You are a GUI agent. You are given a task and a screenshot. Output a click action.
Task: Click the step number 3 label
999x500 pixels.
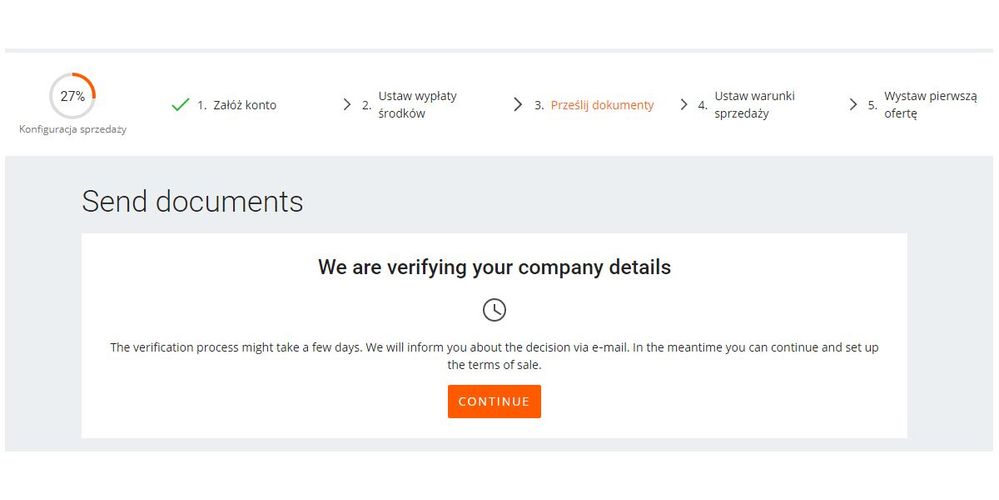pyautogui.click(x=539, y=105)
